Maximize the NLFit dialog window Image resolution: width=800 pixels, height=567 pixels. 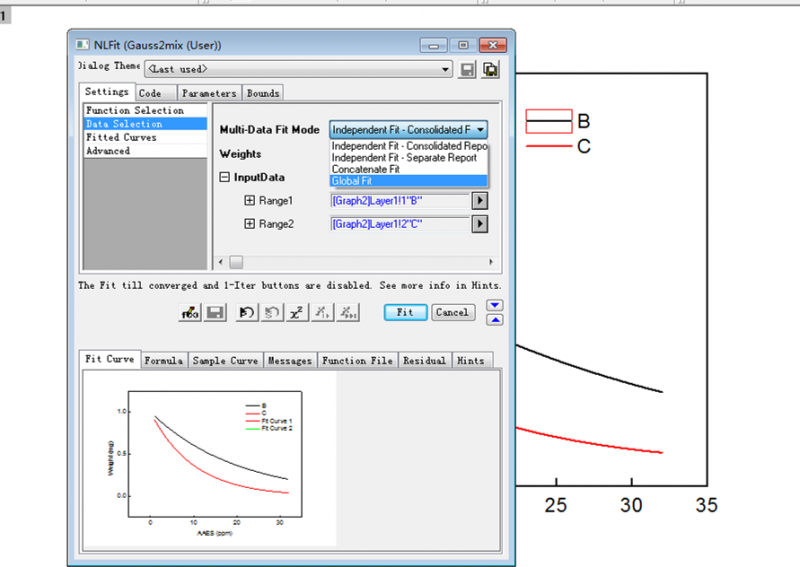pyautogui.click(x=463, y=45)
